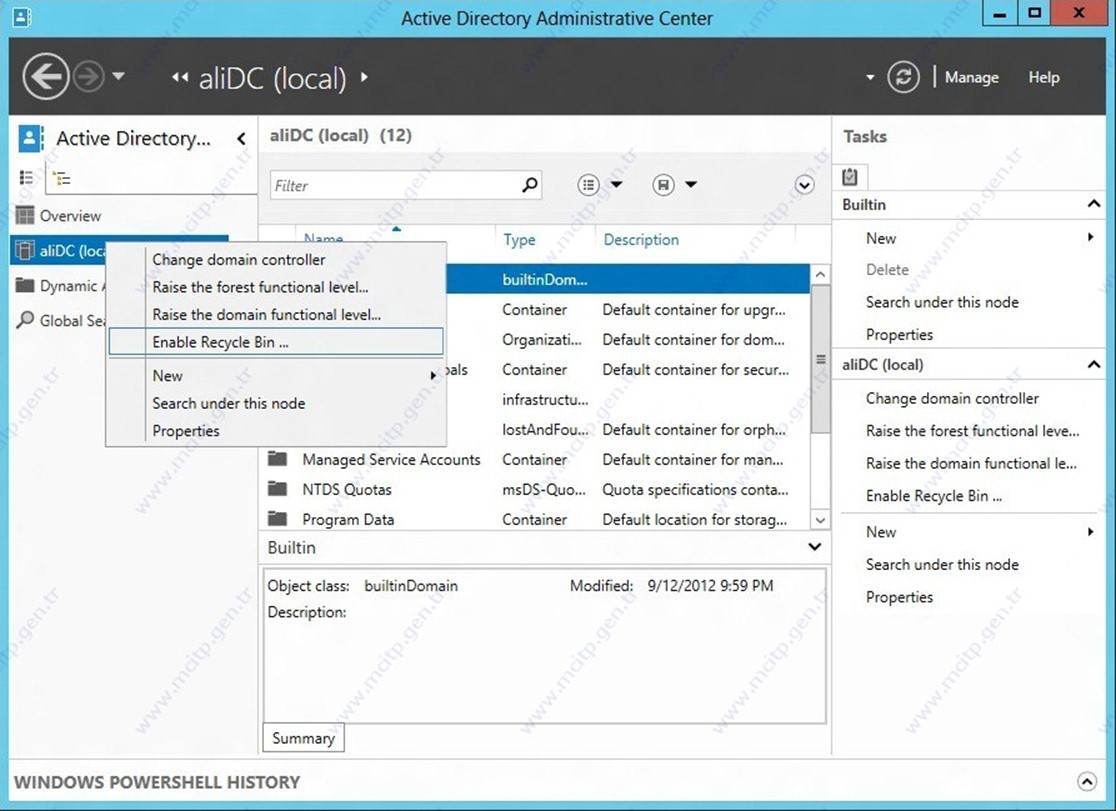This screenshot has height=811, width=1116.
Task: Click Raise the forest functional level in Tasks pane
Action: (972, 431)
